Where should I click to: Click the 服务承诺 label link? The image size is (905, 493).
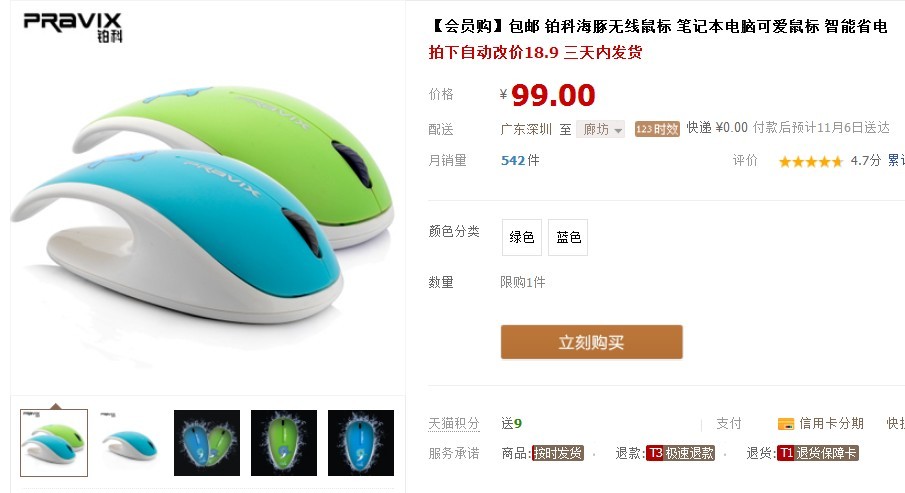click(x=454, y=453)
